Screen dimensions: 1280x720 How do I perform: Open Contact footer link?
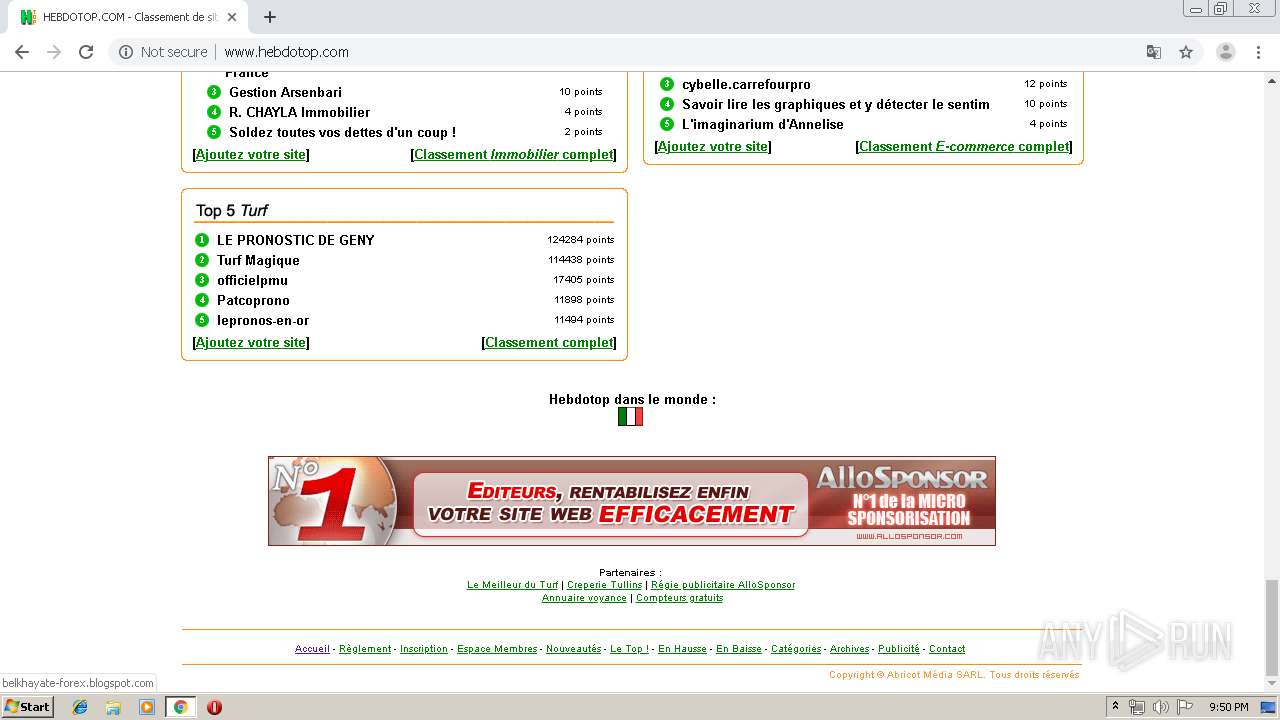tap(947, 649)
